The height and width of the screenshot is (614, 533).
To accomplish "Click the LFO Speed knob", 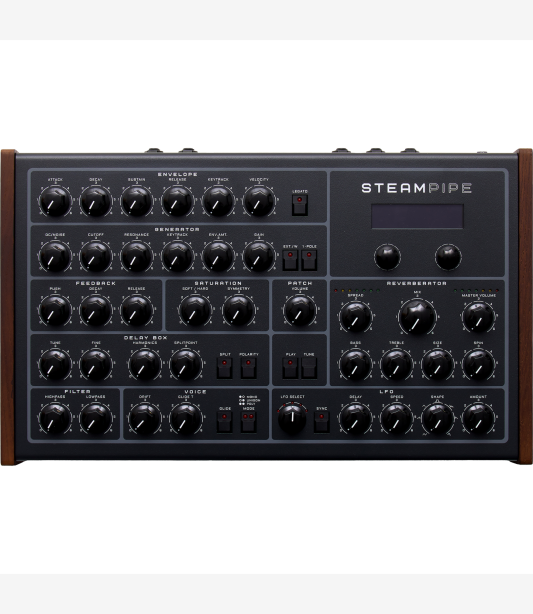I will 396,419.
